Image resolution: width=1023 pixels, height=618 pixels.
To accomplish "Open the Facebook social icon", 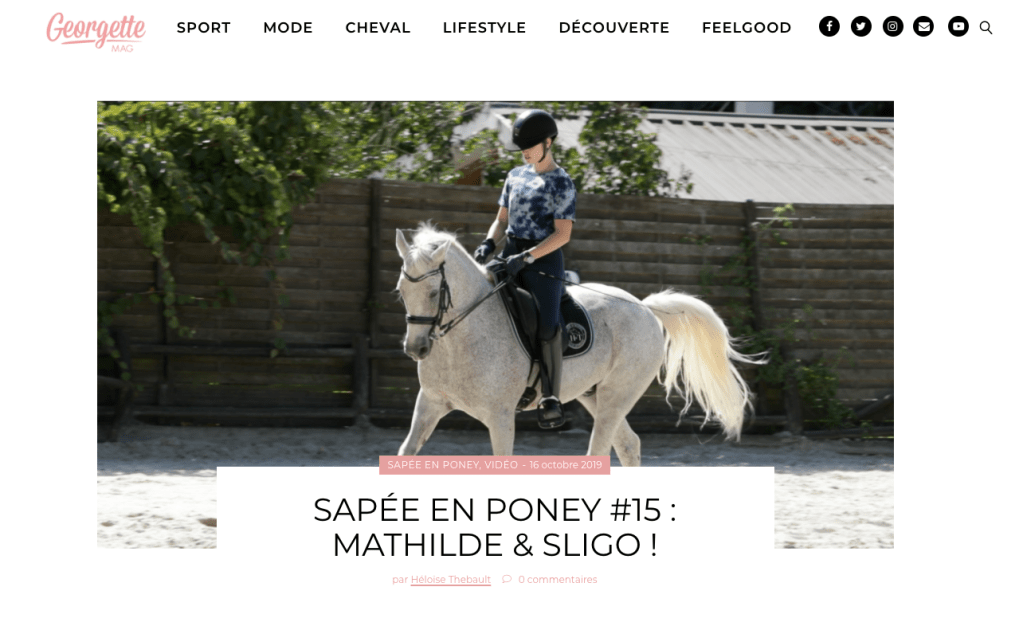I will coord(829,27).
